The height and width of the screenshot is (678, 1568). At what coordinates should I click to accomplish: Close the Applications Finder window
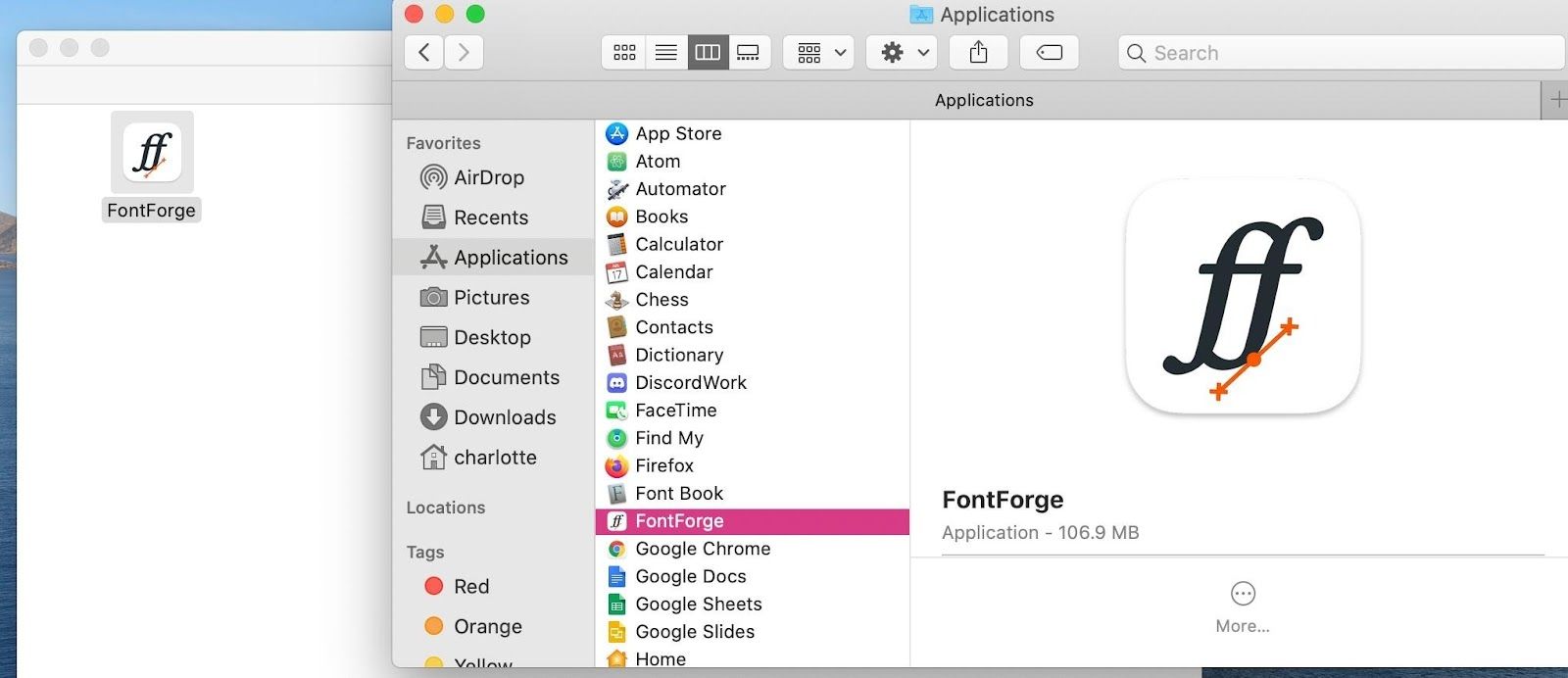(414, 14)
